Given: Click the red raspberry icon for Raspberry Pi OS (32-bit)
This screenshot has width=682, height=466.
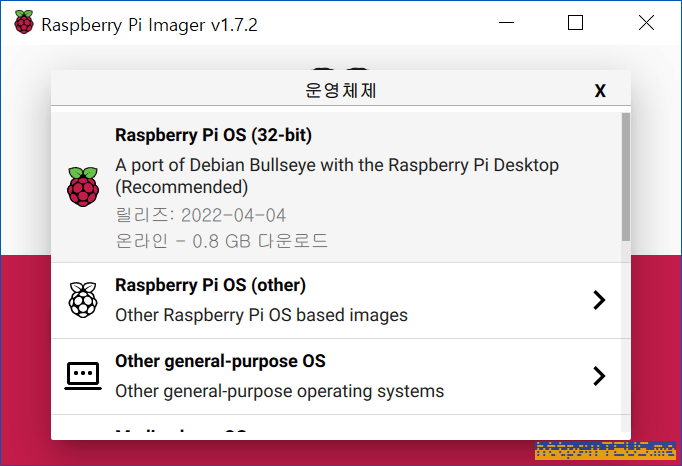Looking at the screenshot, I should pyautogui.click(x=83, y=187).
